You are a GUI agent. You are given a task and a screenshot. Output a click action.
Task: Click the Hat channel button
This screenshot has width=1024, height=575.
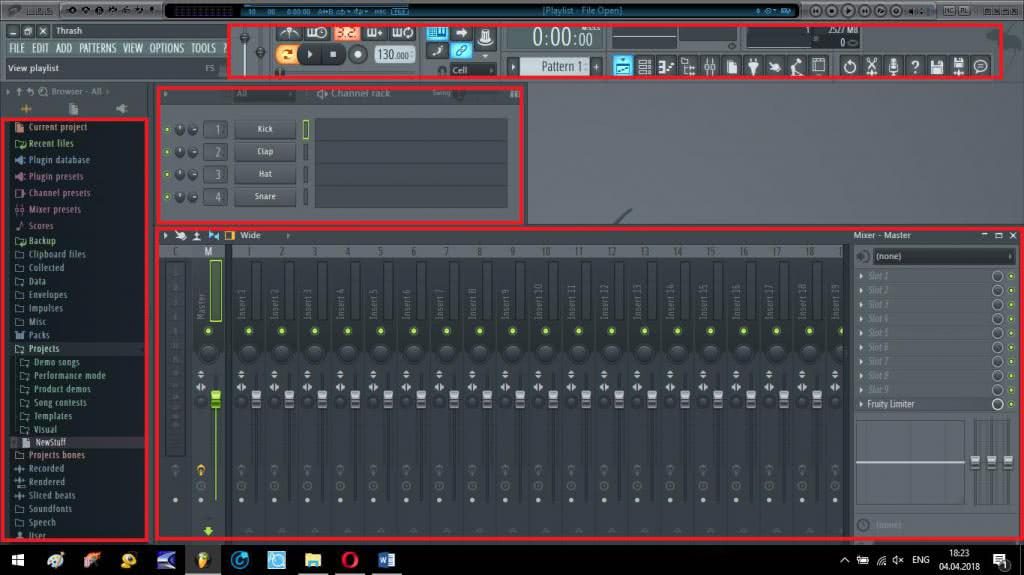pyautogui.click(x=265, y=174)
